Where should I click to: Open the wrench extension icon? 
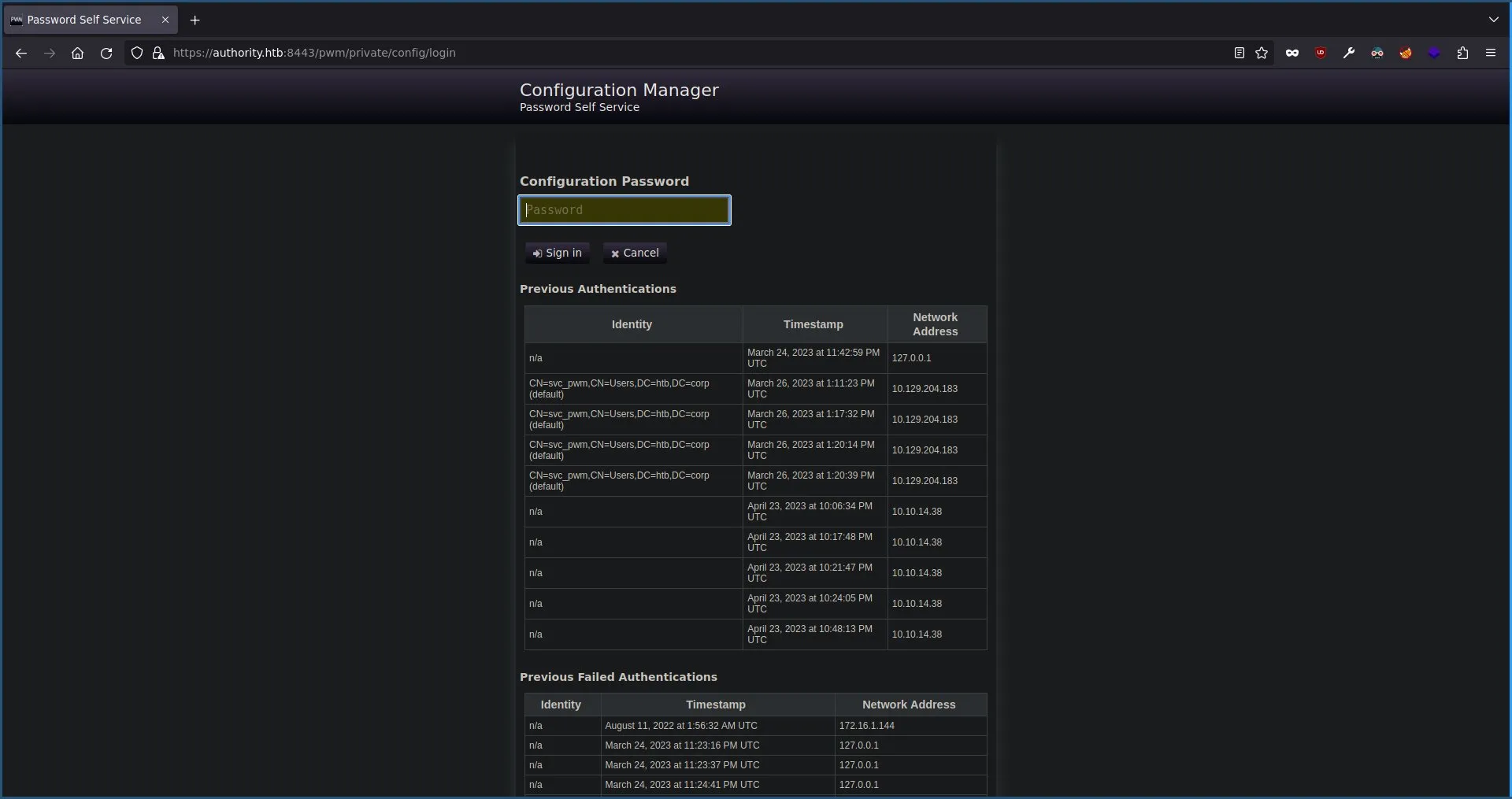coord(1349,53)
